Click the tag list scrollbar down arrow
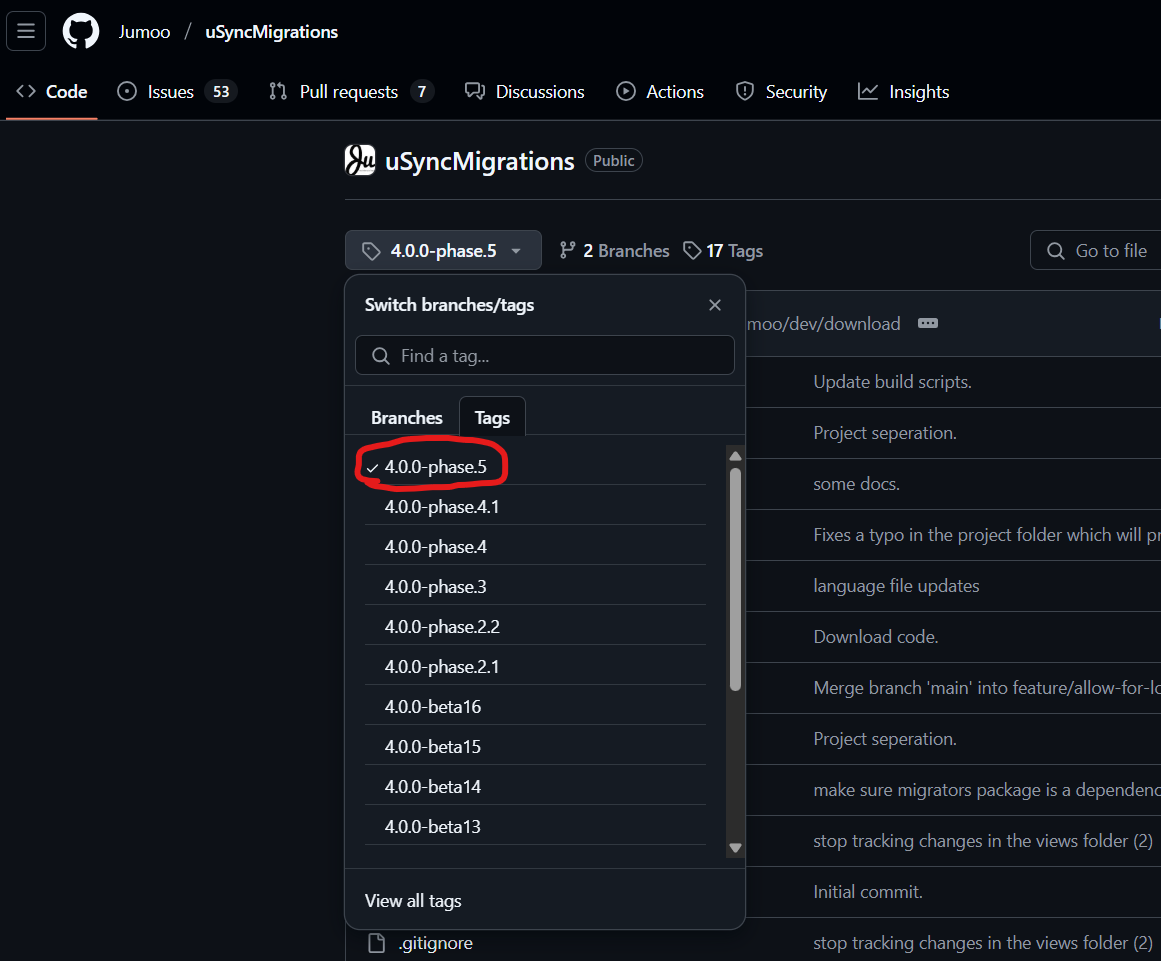Image resolution: width=1161 pixels, height=961 pixels. point(735,848)
